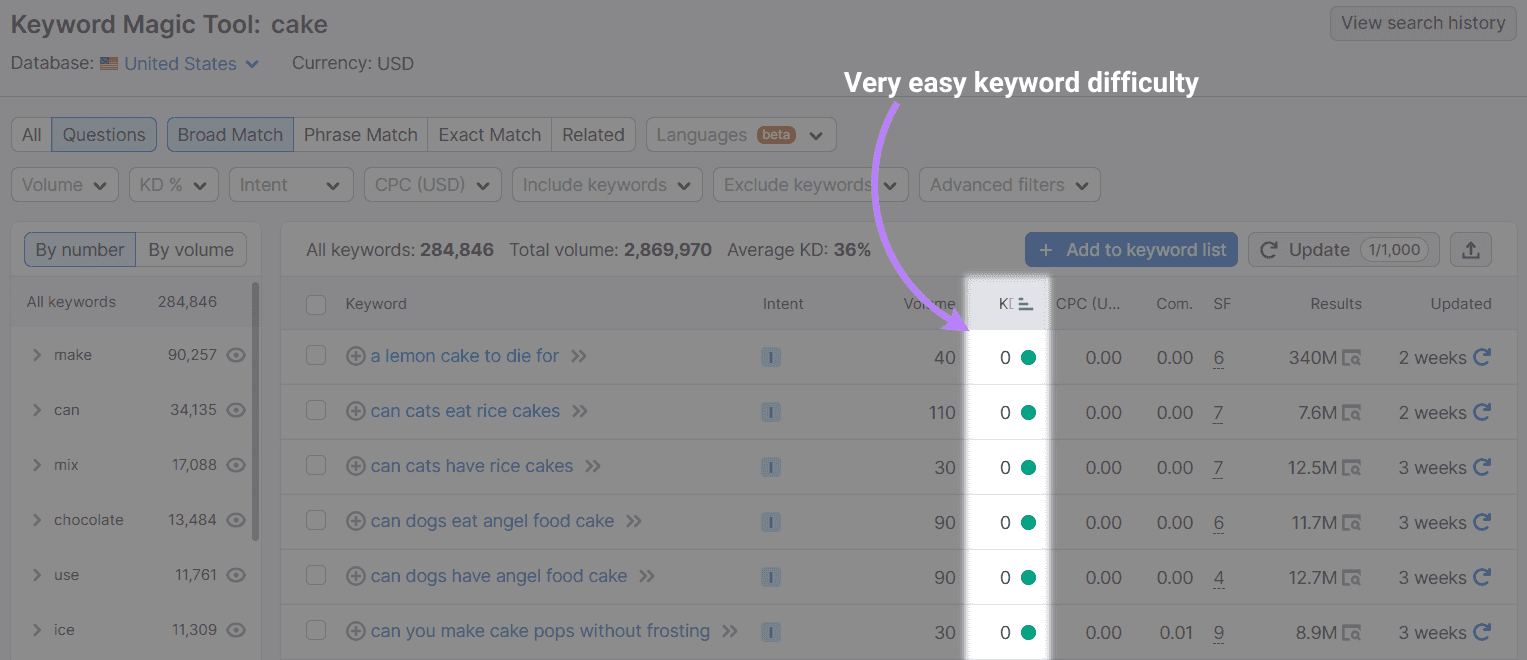Select the Questions tab
This screenshot has height=660, width=1527.
tap(104, 135)
